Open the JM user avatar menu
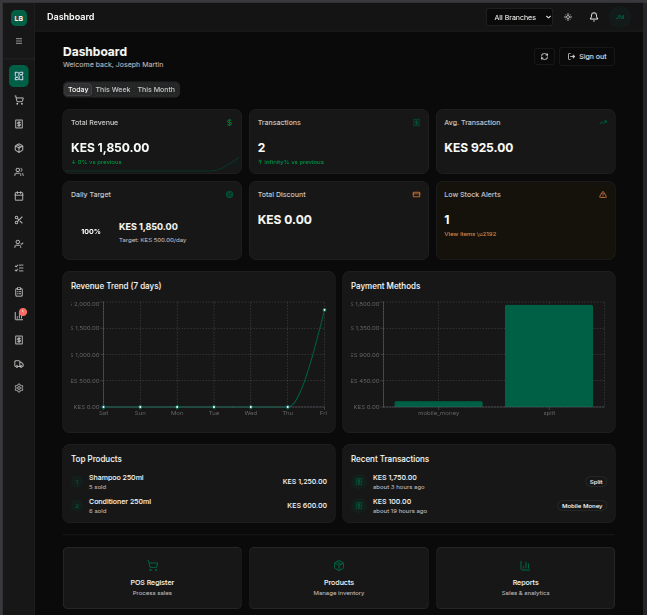This screenshot has width=647, height=615. pos(619,17)
